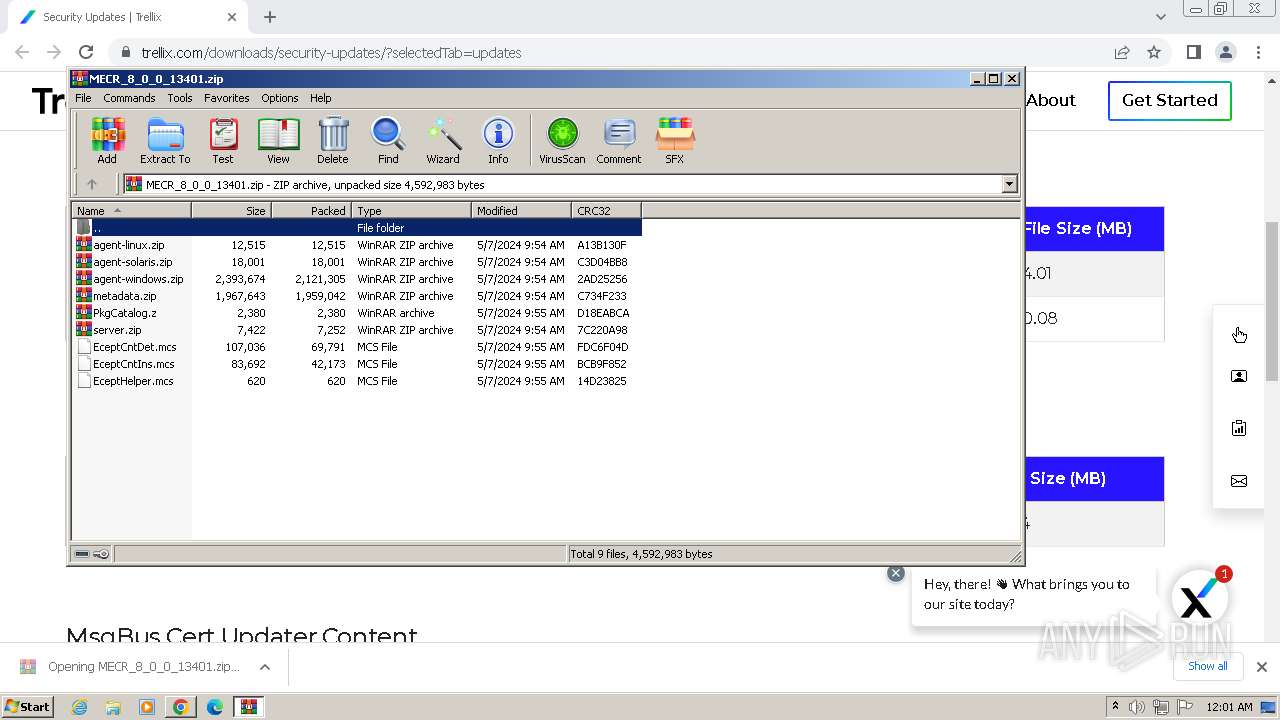1280x720 pixels.
Task: Expand the MECR download item chevron
Action: (265, 667)
